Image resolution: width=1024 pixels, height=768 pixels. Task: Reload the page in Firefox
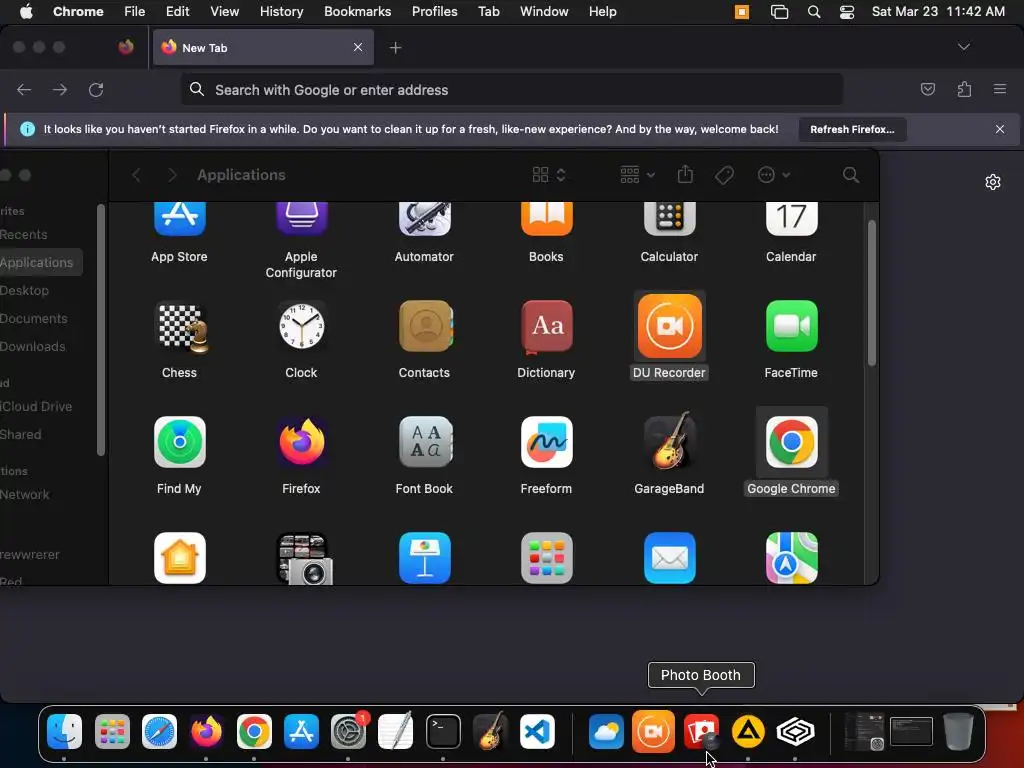tap(96, 89)
